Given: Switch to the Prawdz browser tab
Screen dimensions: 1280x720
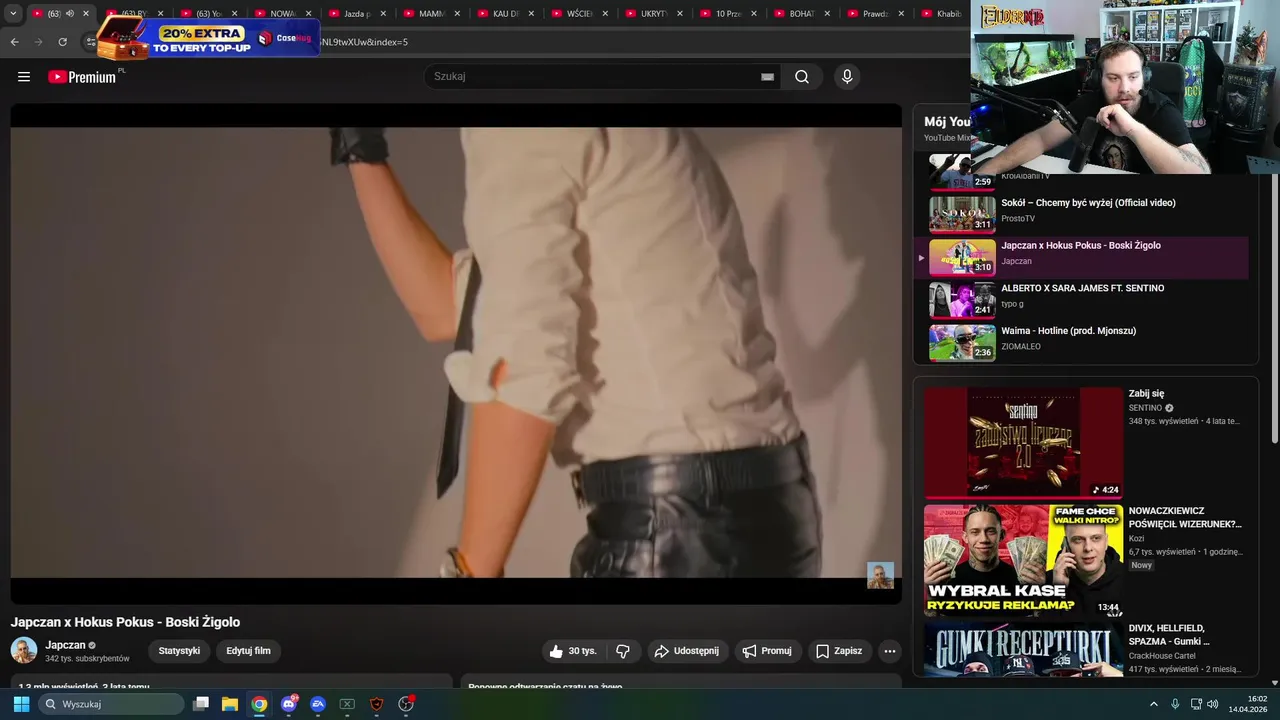Looking at the screenshot, I should pyautogui.click(x=875, y=14).
